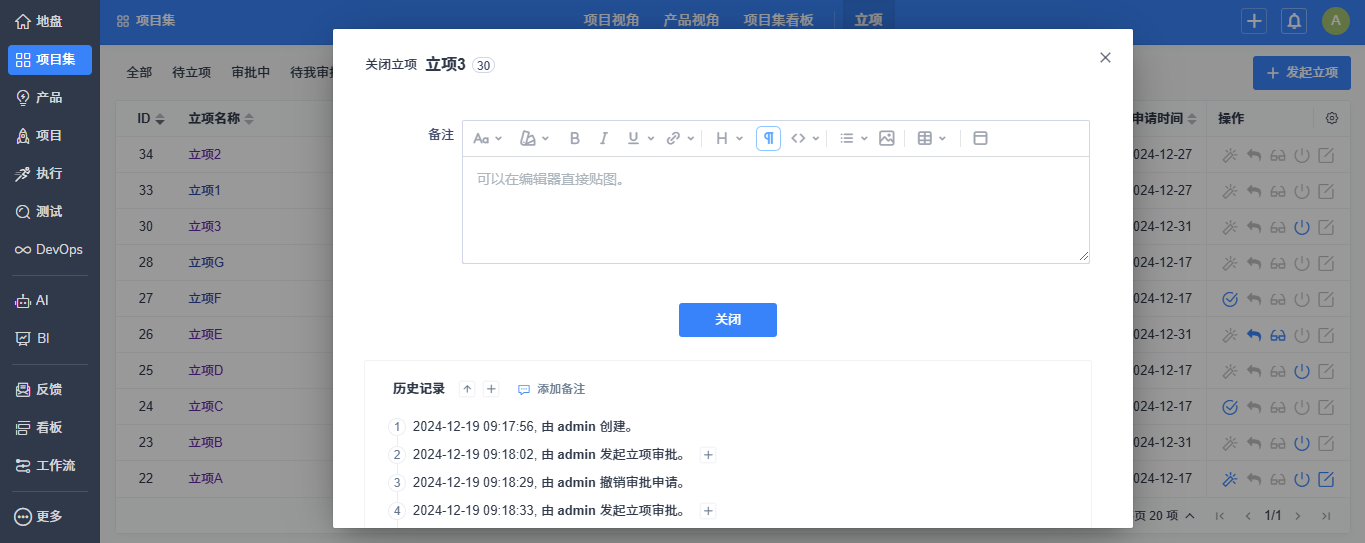
Task: Open the notifications bell
Action: pos(1294,20)
